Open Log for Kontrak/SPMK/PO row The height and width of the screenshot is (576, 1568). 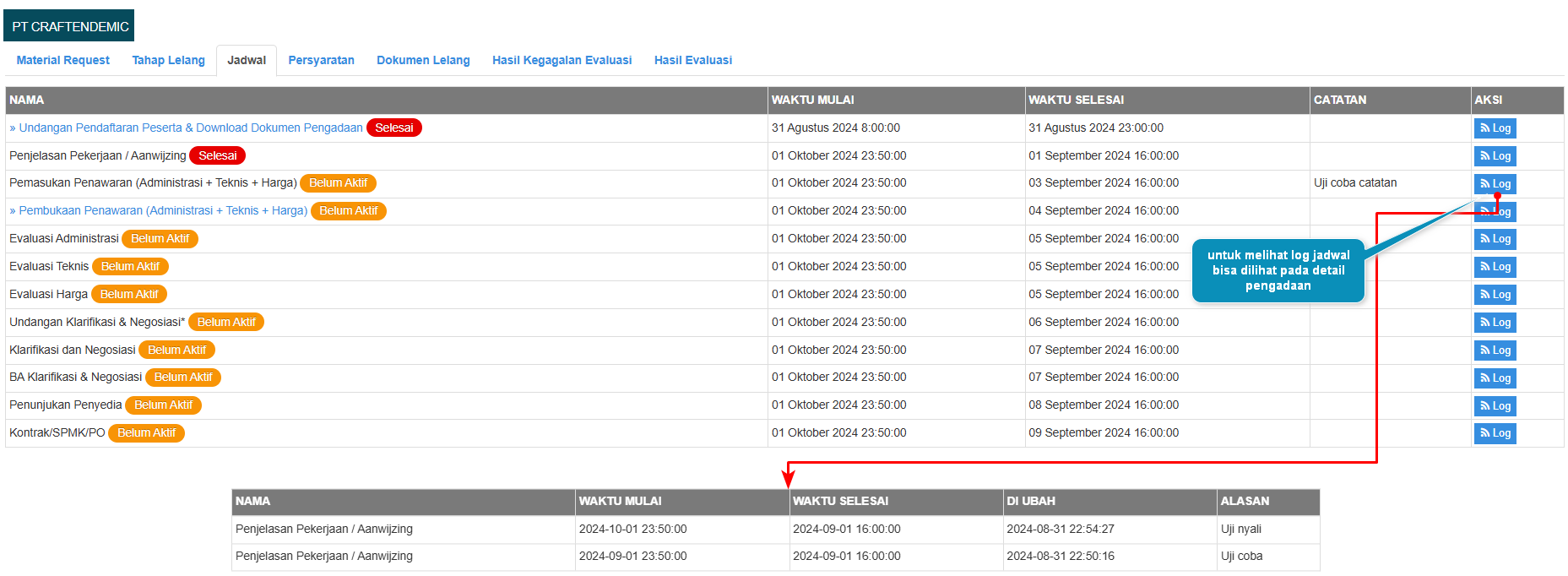[x=1495, y=433]
